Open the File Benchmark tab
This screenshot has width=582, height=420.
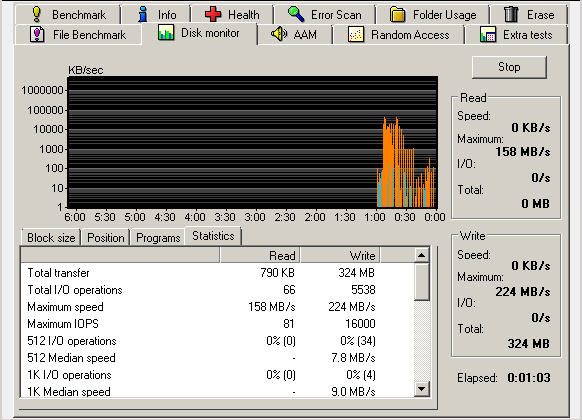point(78,35)
